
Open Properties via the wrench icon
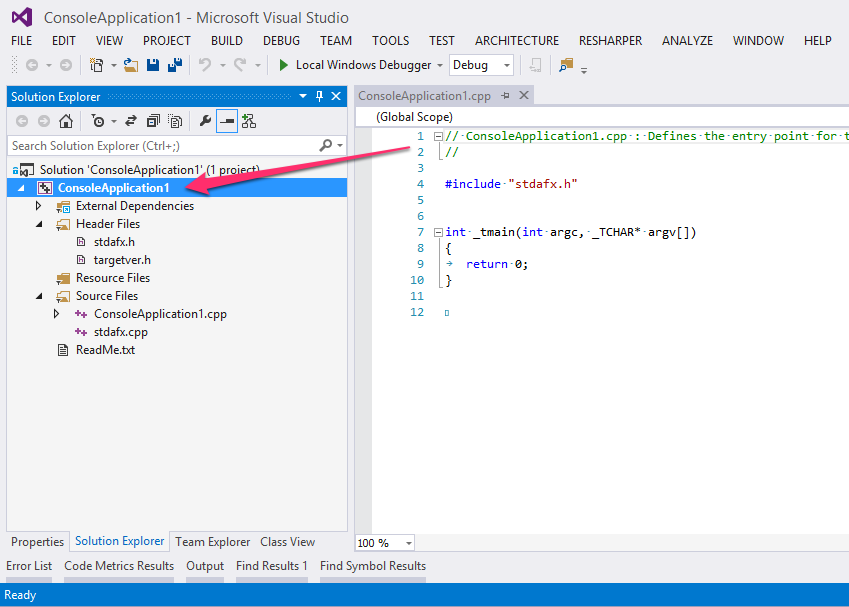[x=205, y=121]
